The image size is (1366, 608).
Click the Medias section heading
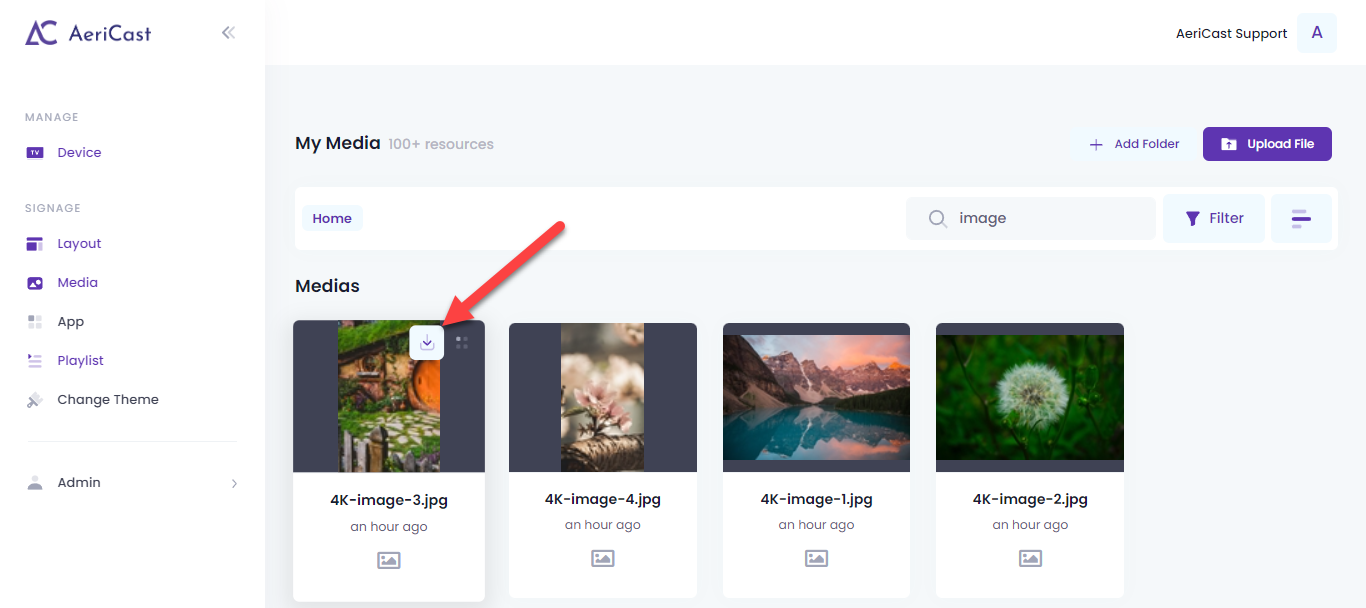[327, 286]
